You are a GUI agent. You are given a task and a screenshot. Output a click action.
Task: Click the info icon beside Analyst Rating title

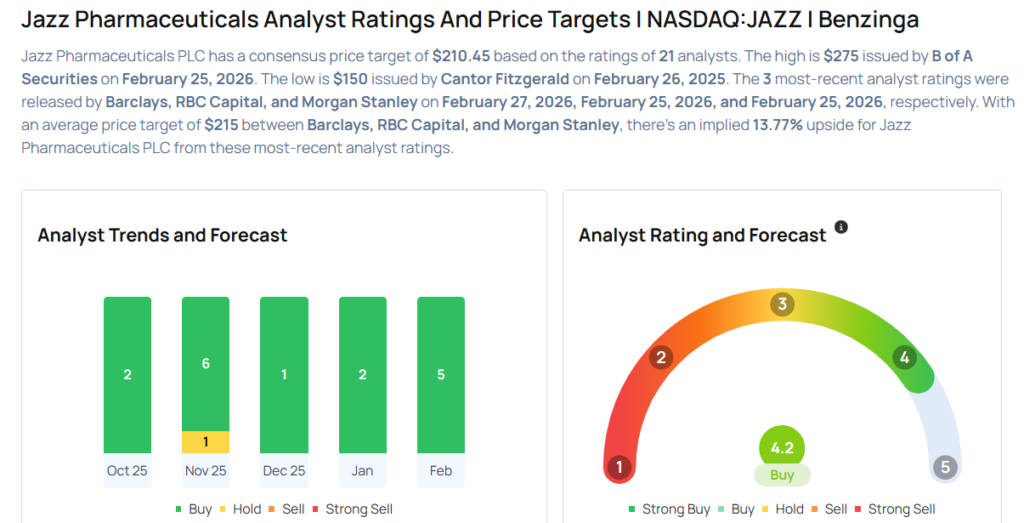point(841,228)
